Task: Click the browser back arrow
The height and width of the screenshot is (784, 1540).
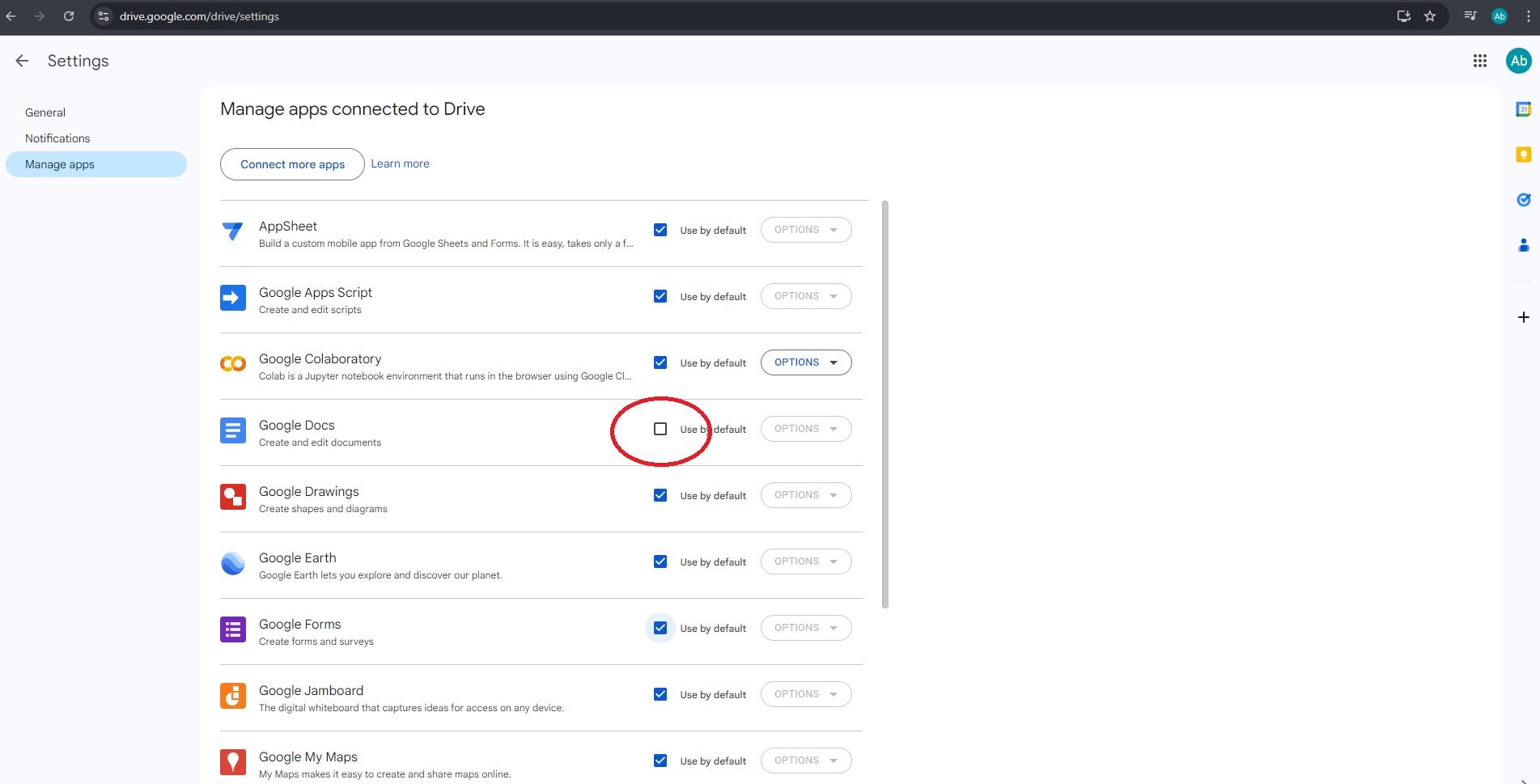Action: pos(11,16)
